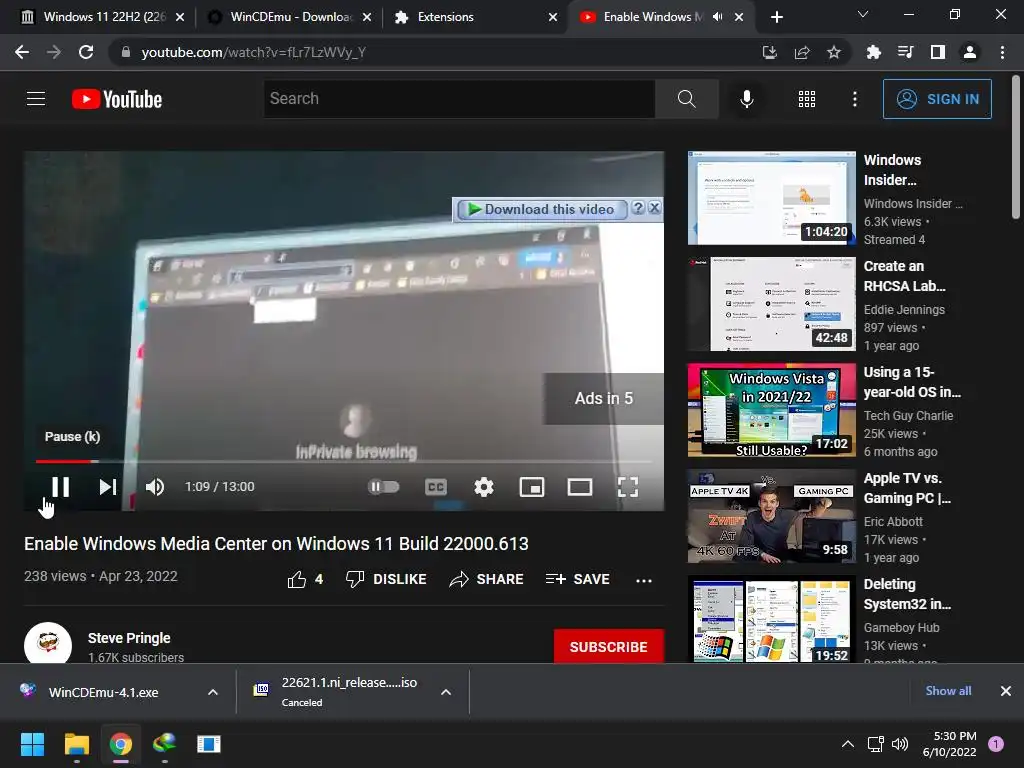Open the SHARE dialog
This screenshot has height=768, width=1024.
[x=487, y=579]
